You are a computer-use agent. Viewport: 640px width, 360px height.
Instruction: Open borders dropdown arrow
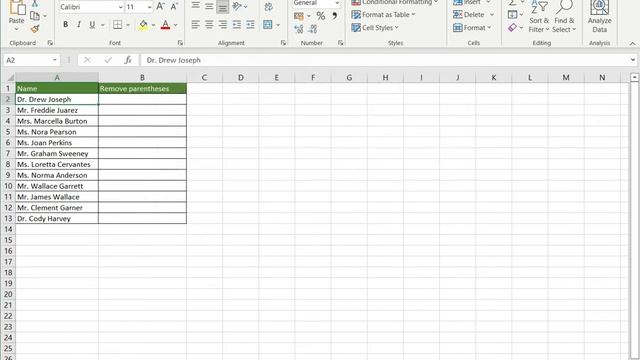[128, 25]
